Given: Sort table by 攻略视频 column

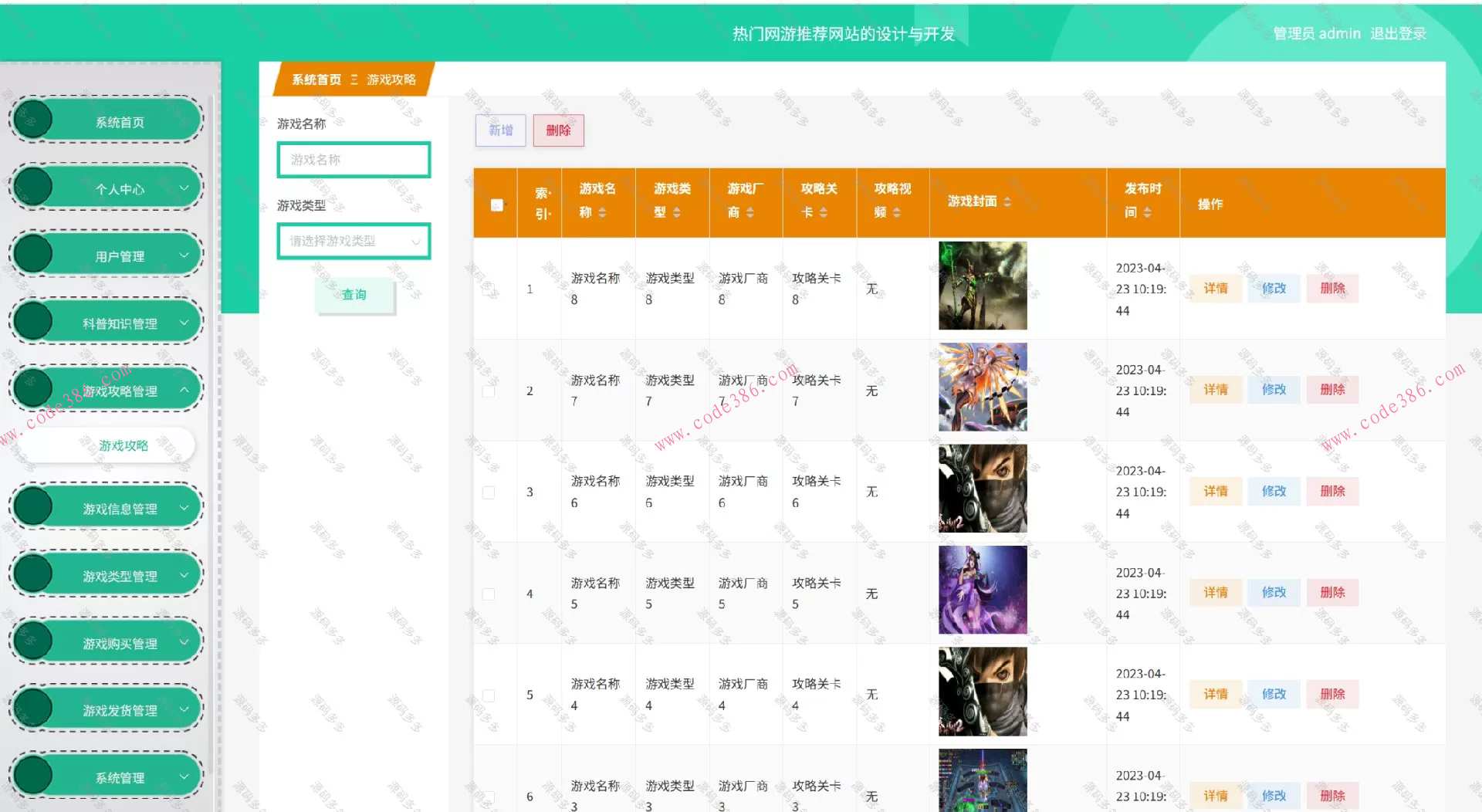Looking at the screenshot, I should pos(896,213).
